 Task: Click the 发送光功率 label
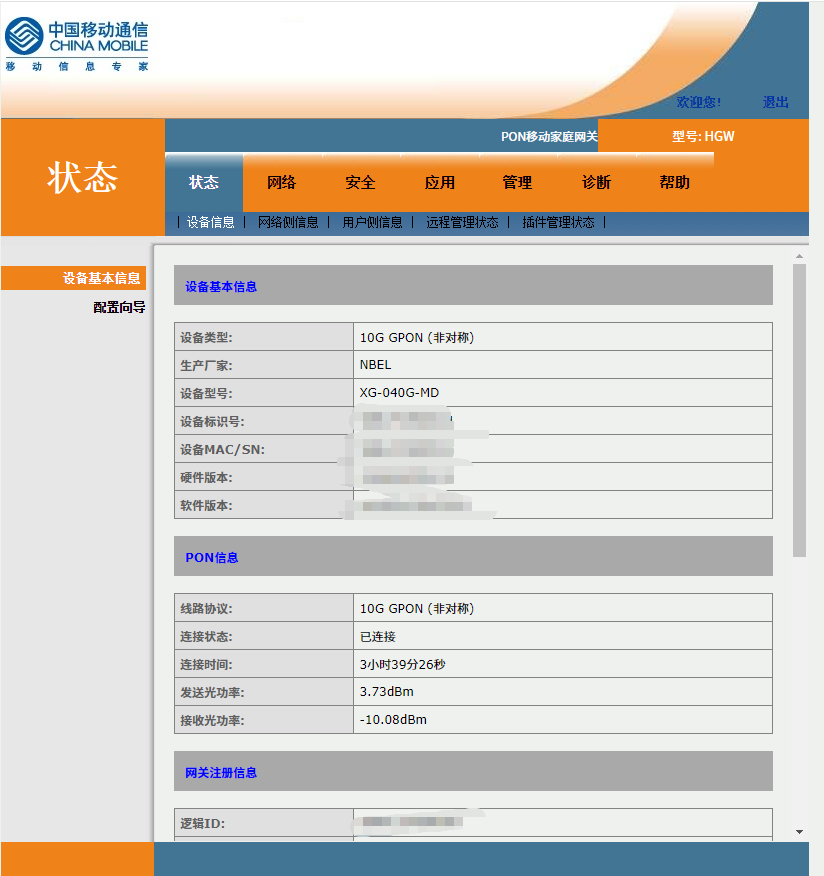coord(212,693)
